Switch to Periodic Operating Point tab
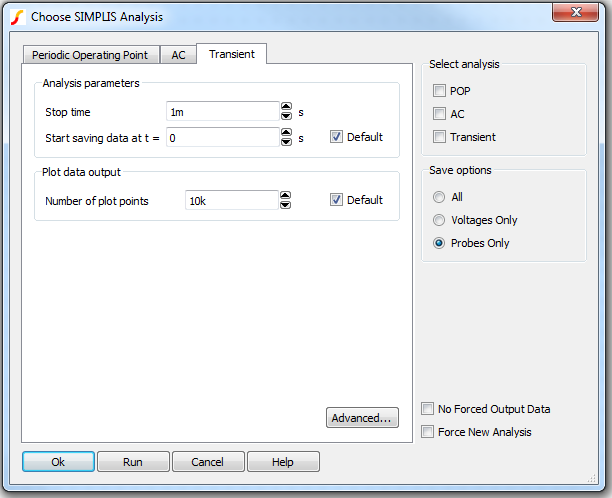Image resolution: width=612 pixels, height=498 pixels. (x=90, y=55)
